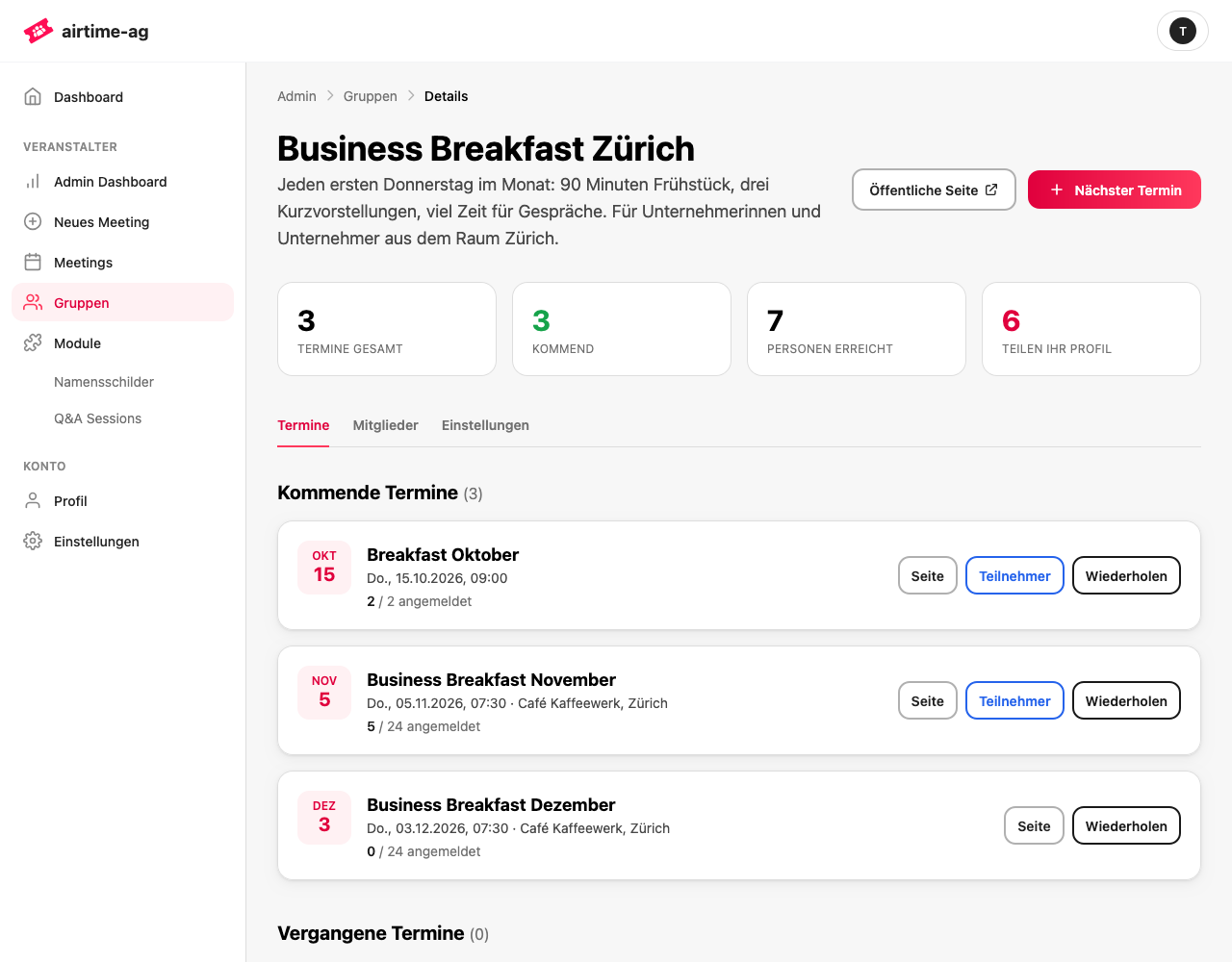The height and width of the screenshot is (962, 1232).
Task: Click the Module puzzle piece icon
Action: [x=33, y=342]
